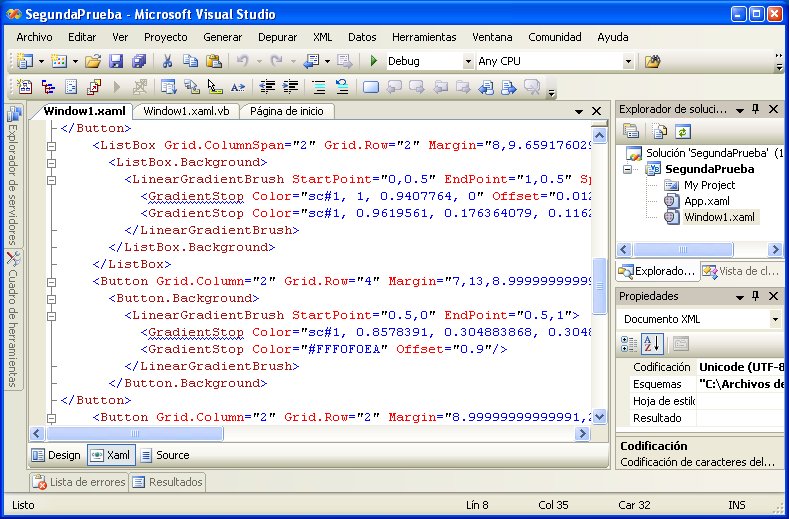The height and width of the screenshot is (519, 789).
Task: Start debugging with green play arrow
Action: 373,61
